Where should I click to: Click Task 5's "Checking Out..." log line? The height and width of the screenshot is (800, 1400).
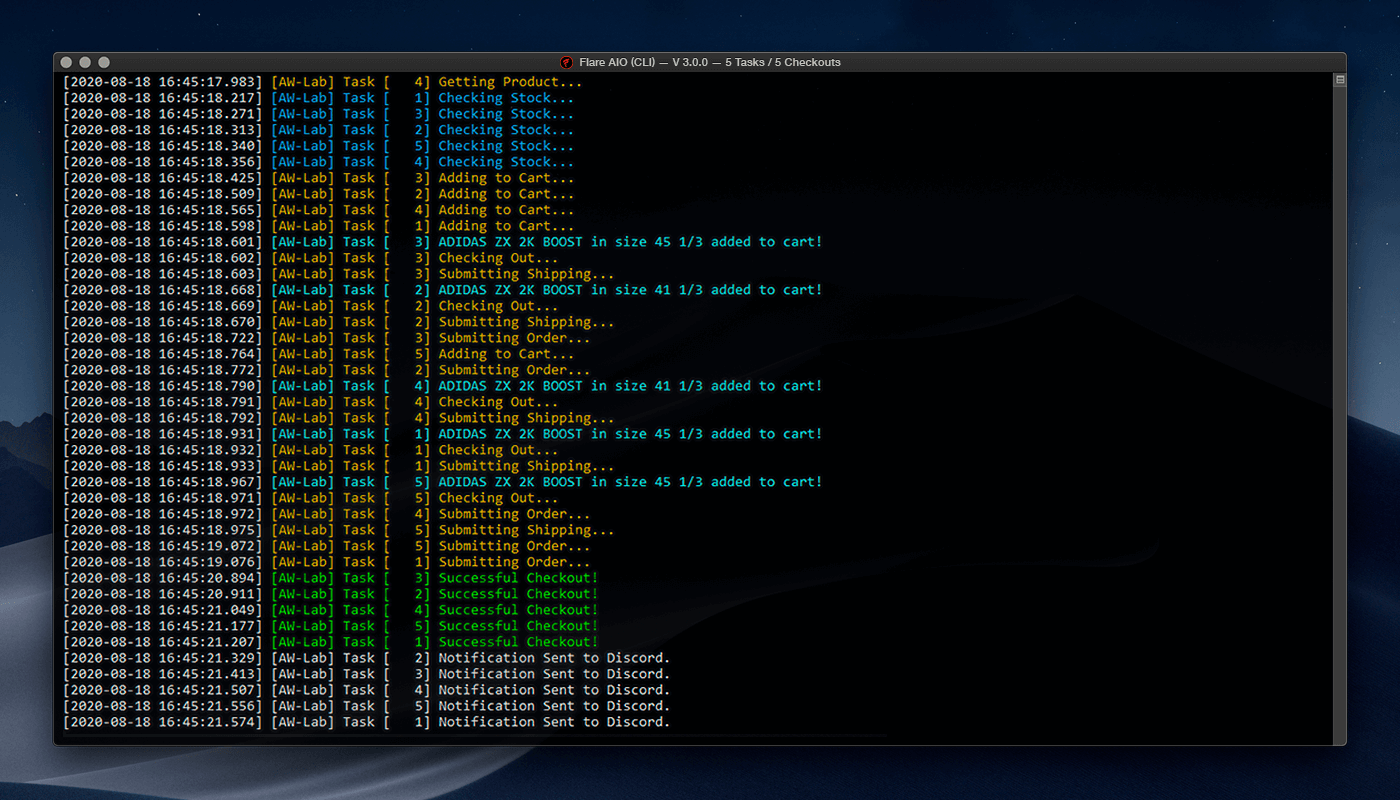(498, 498)
